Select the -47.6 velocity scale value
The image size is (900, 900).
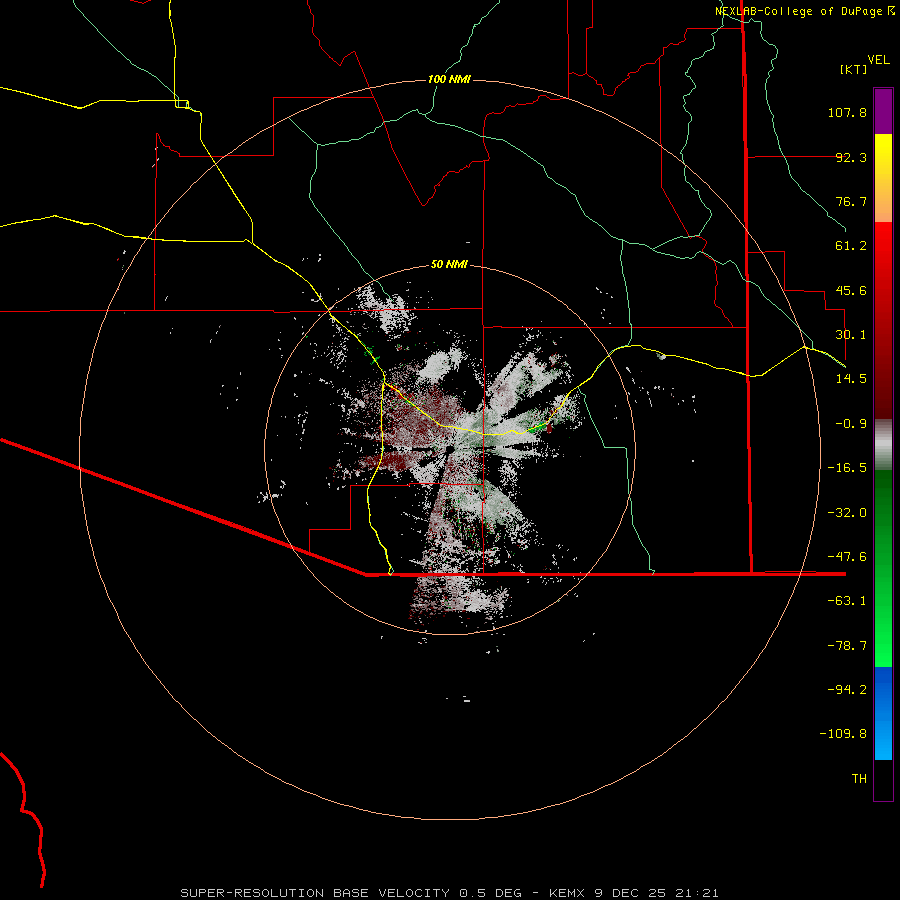click(x=847, y=557)
